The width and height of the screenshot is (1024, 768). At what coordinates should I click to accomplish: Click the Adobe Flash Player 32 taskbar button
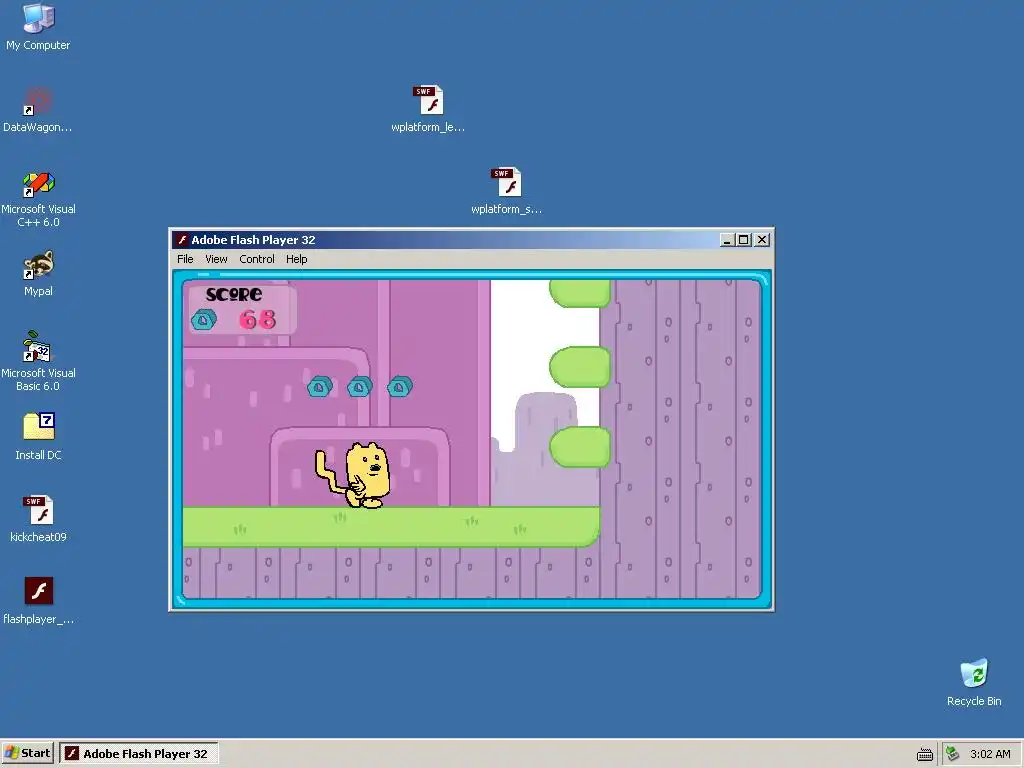[x=138, y=754]
